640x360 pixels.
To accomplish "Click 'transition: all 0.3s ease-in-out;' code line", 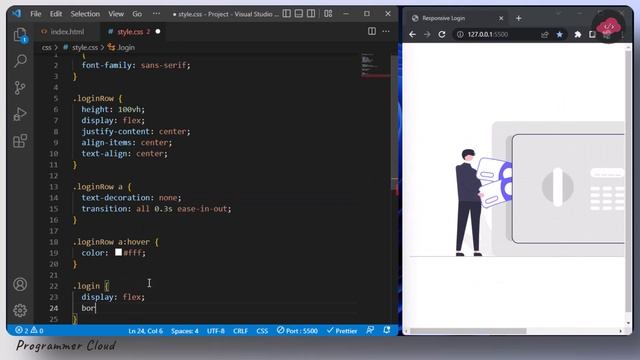I will [x=156, y=209].
